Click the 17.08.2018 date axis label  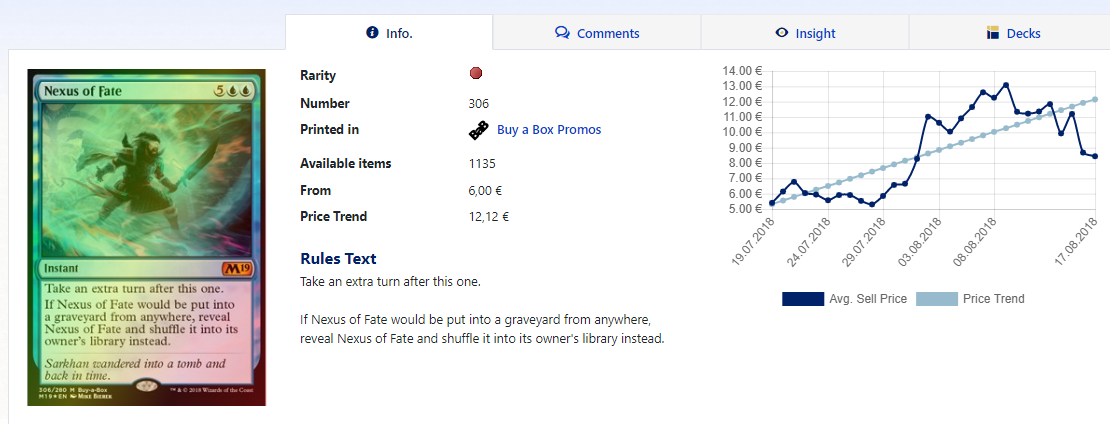point(1077,240)
